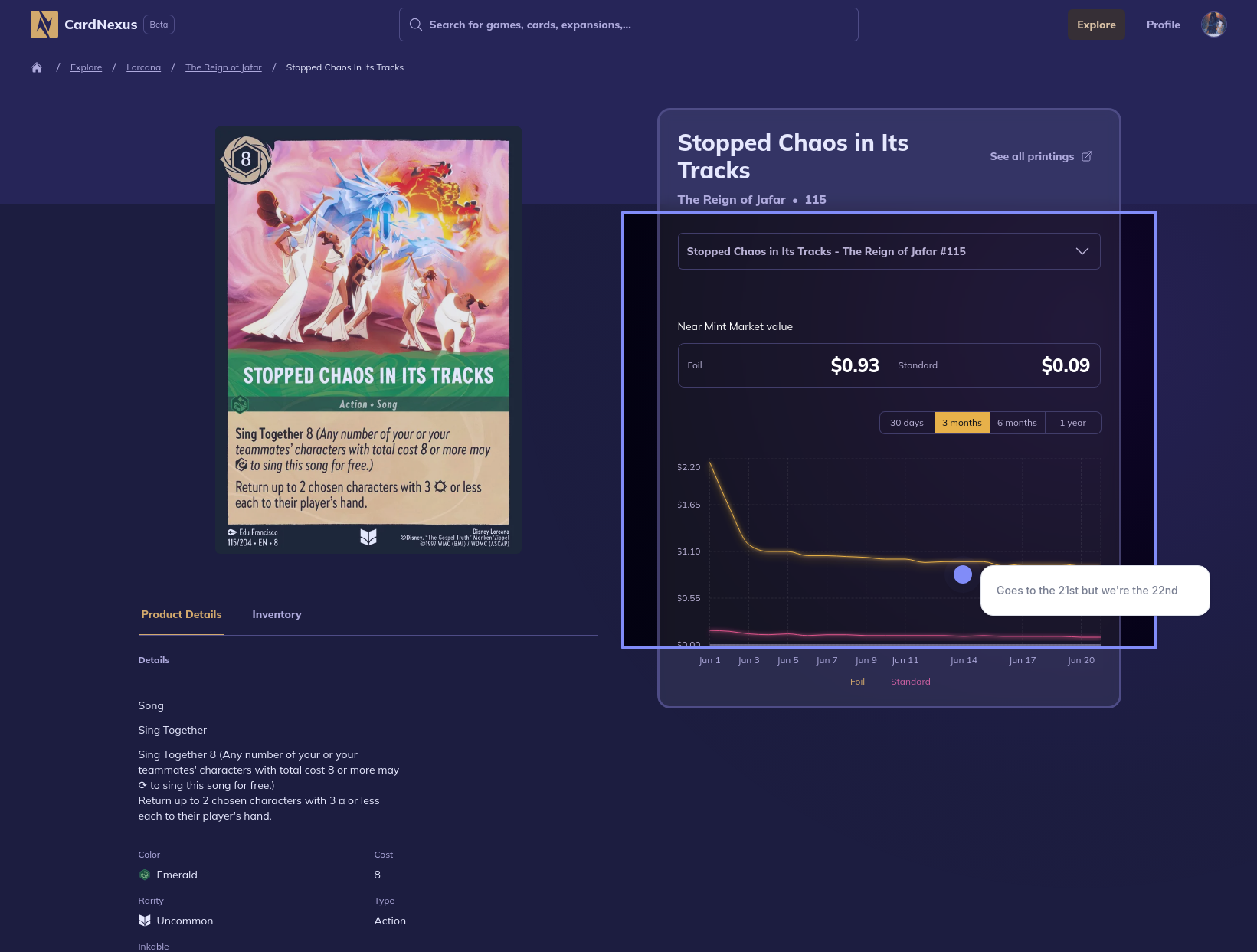This screenshot has height=952, width=1257.
Task: Click the home breadcrumb icon
Action: pos(37,67)
